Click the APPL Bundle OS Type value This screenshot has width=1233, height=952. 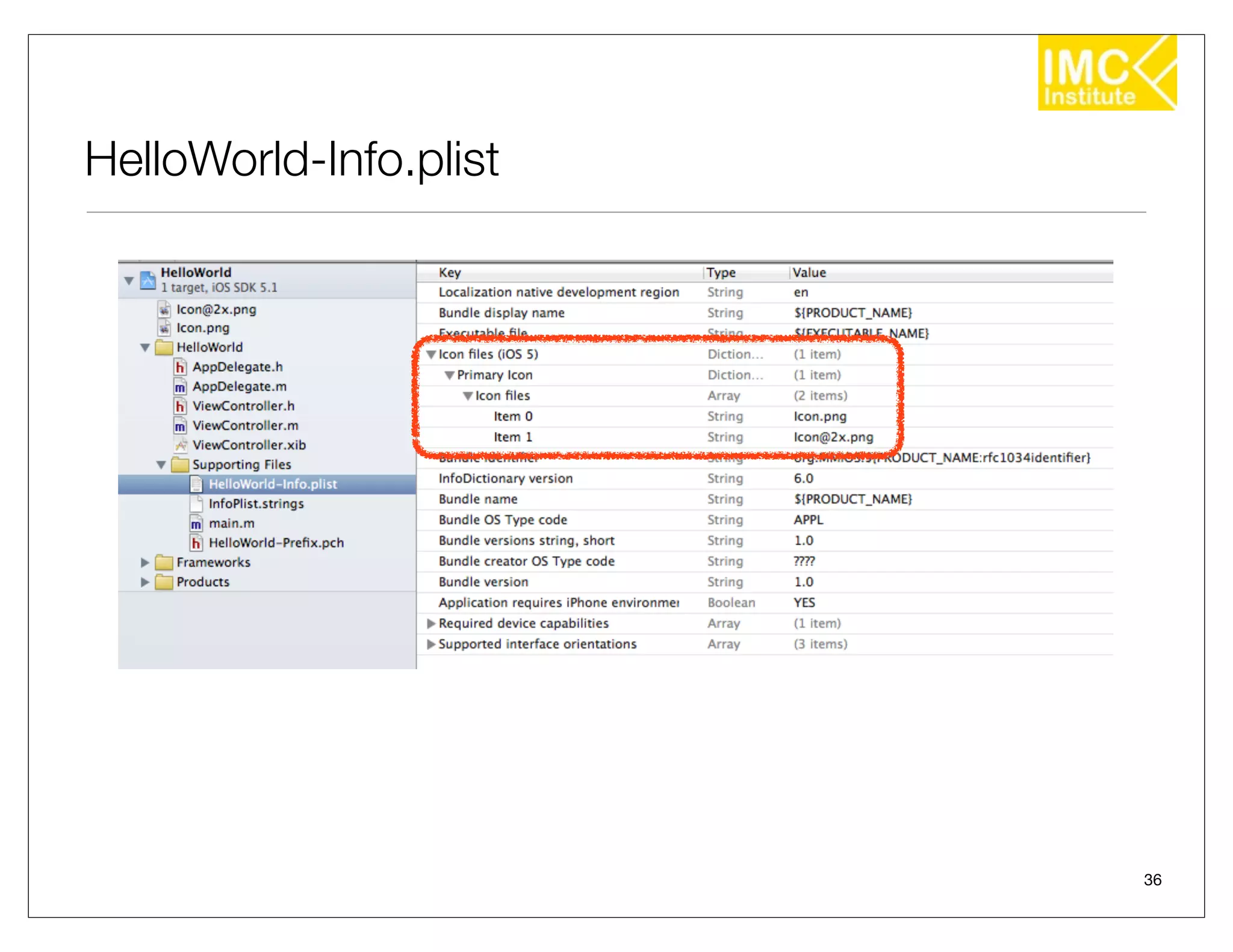tap(808, 520)
